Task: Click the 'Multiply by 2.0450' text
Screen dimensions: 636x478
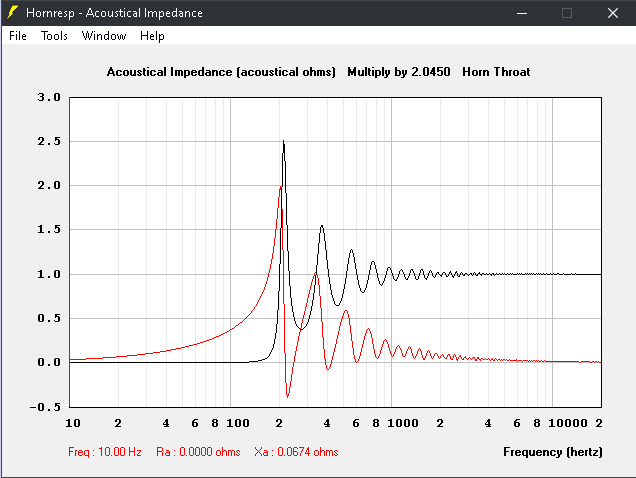Action: click(399, 72)
